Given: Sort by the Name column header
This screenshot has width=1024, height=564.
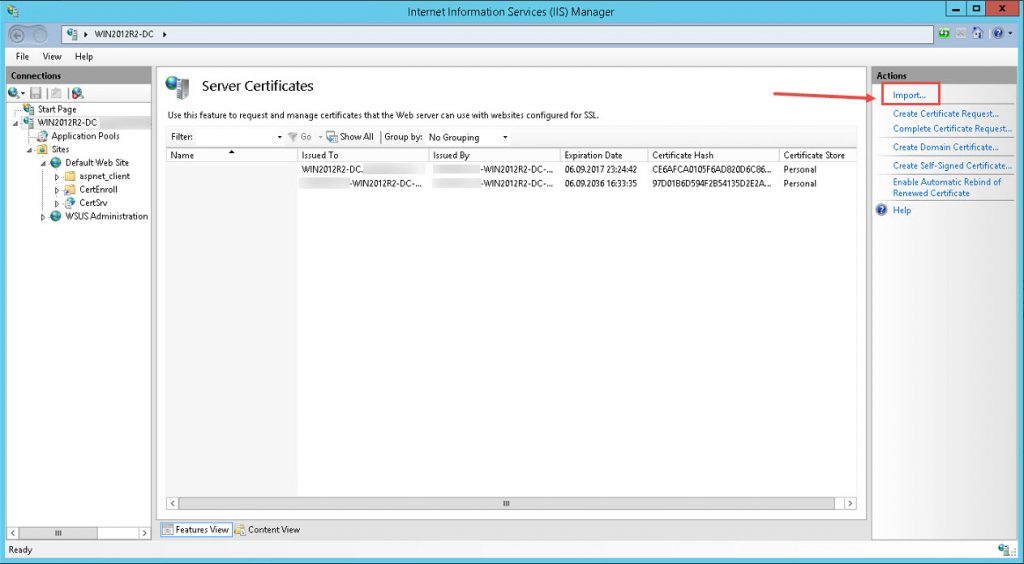Looking at the screenshot, I should (x=231, y=155).
